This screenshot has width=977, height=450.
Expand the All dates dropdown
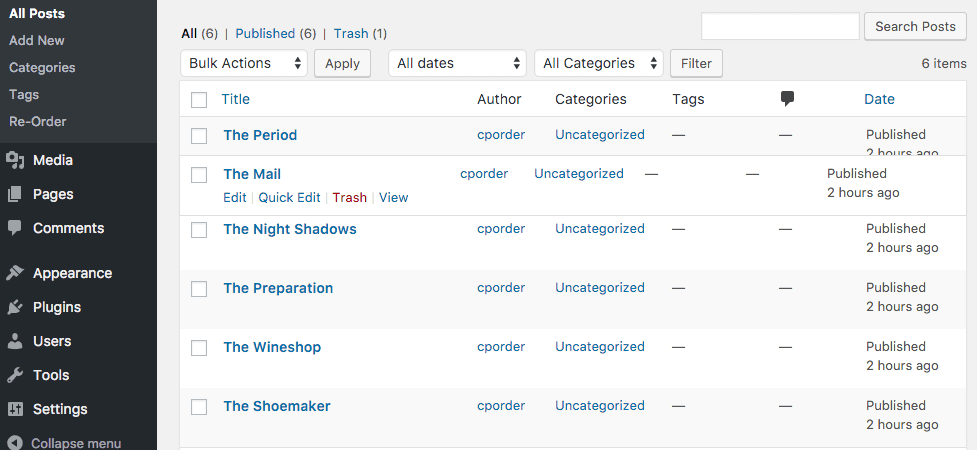pyautogui.click(x=458, y=63)
